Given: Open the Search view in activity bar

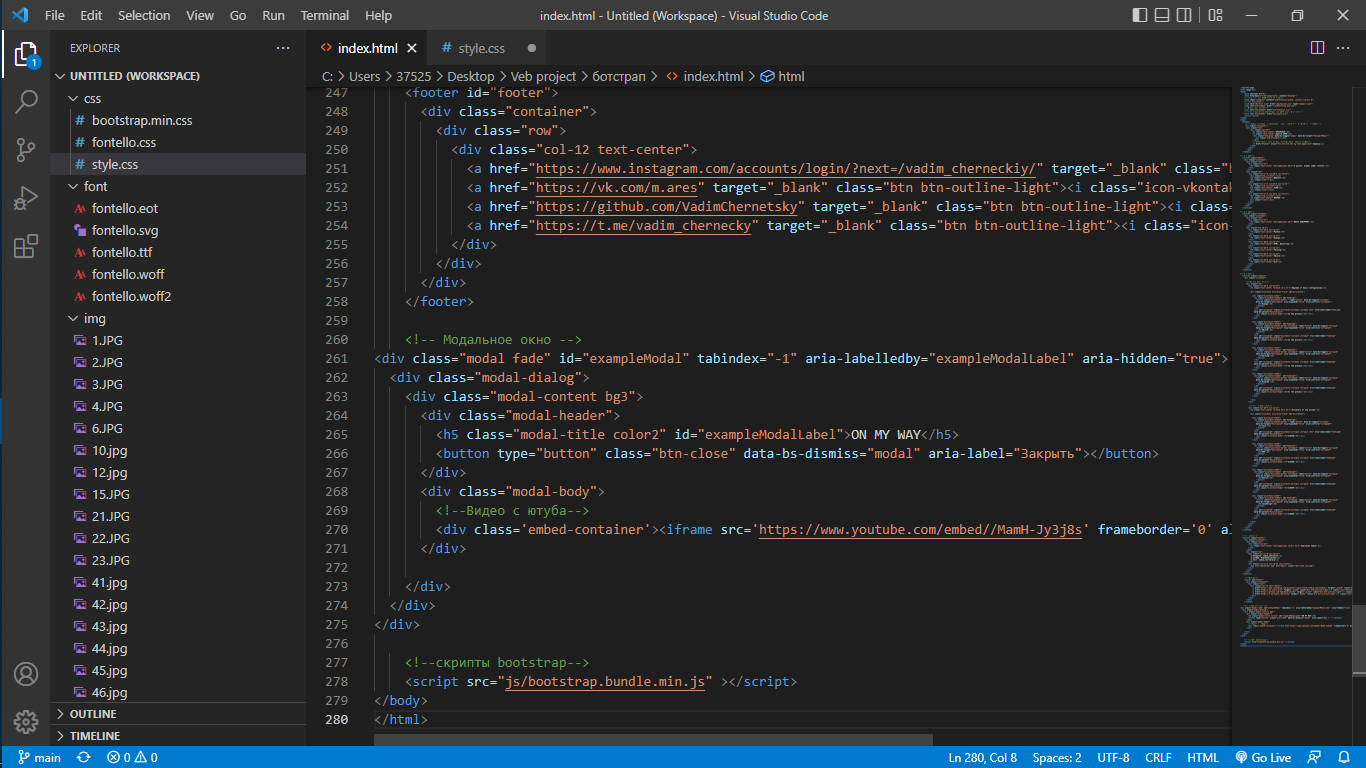Looking at the screenshot, I should click(26, 101).
